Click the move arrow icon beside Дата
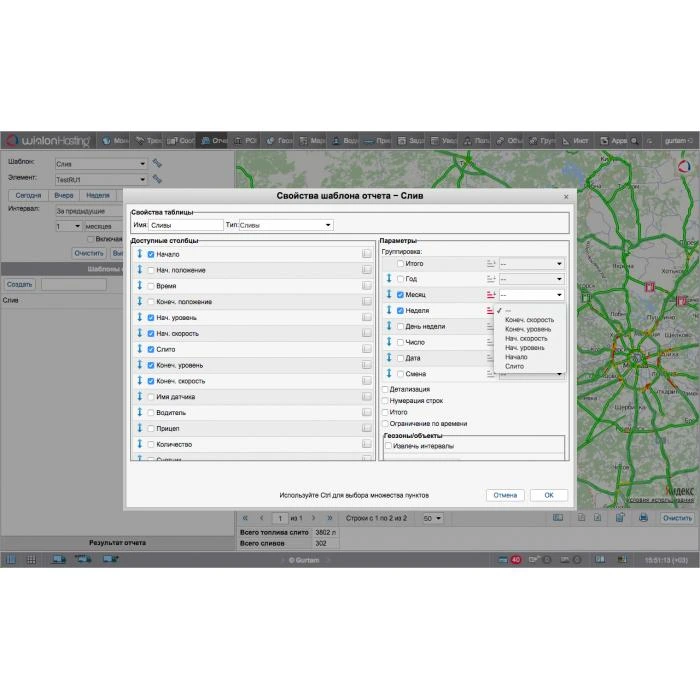This screenshot has width=700, height=700. tap(389, 358)
